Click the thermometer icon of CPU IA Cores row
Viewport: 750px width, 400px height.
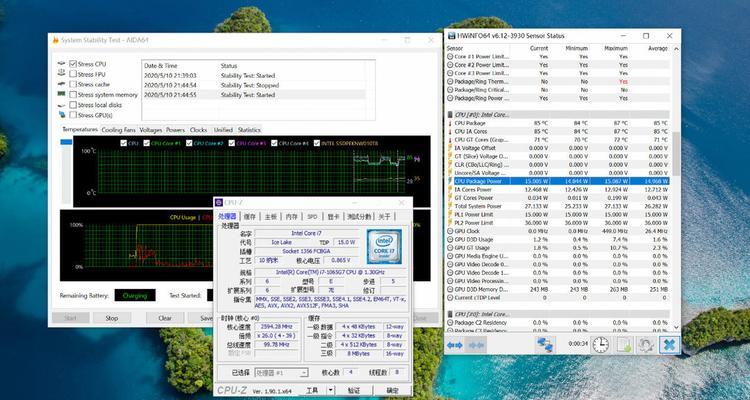(x=450, y=131)
